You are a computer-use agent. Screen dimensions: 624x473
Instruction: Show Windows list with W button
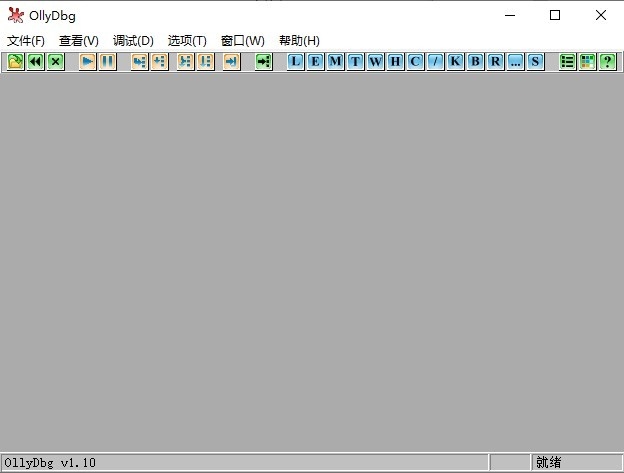(x=375, y=62)
